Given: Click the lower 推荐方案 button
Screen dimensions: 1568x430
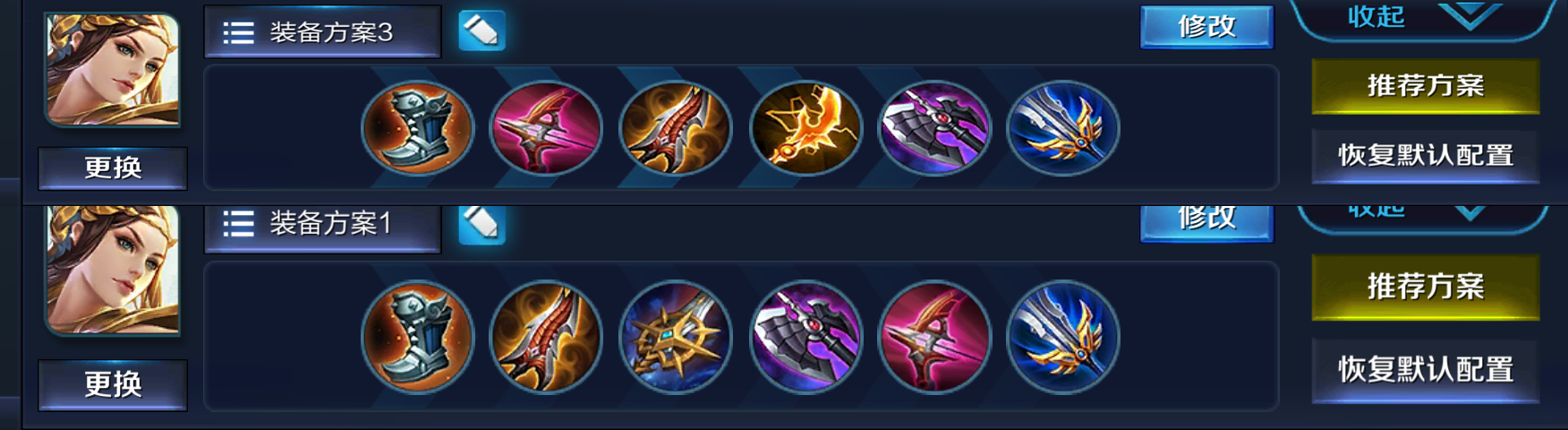Looking at the screenshot, I should pos(1426,287).
